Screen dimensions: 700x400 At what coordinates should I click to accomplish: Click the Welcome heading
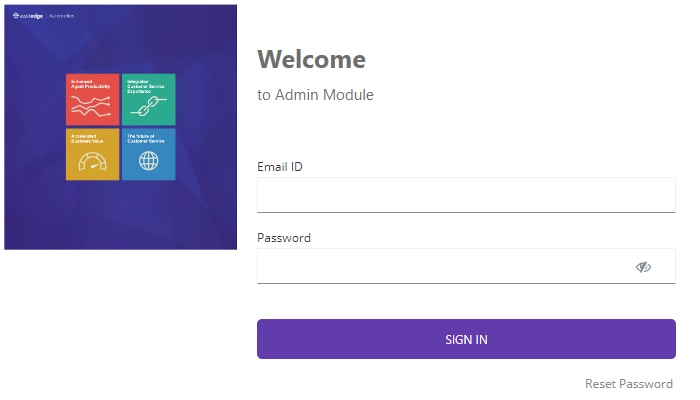[x=312, y=59]
